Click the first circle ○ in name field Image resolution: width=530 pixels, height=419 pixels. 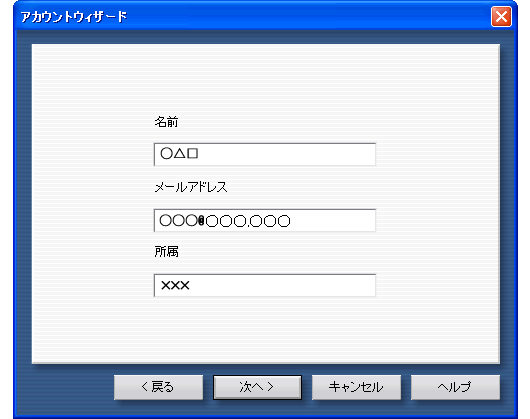(x=166, y=154)
